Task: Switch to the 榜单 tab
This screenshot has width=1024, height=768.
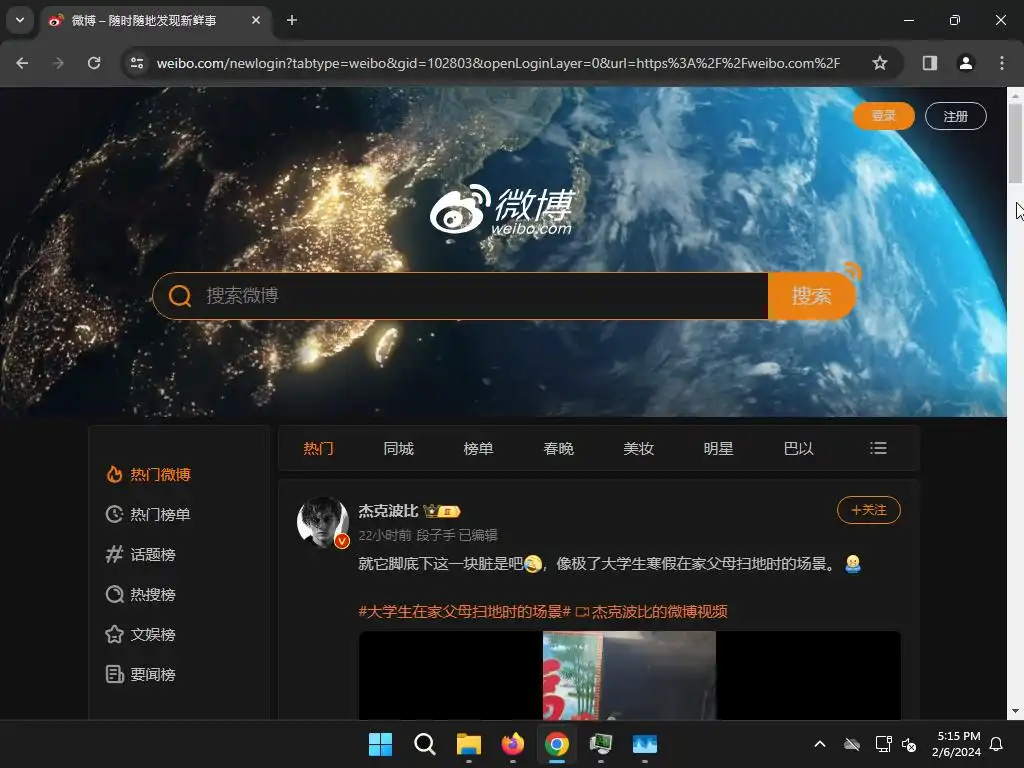Action: pyautogui.click(x=479, y=449)
